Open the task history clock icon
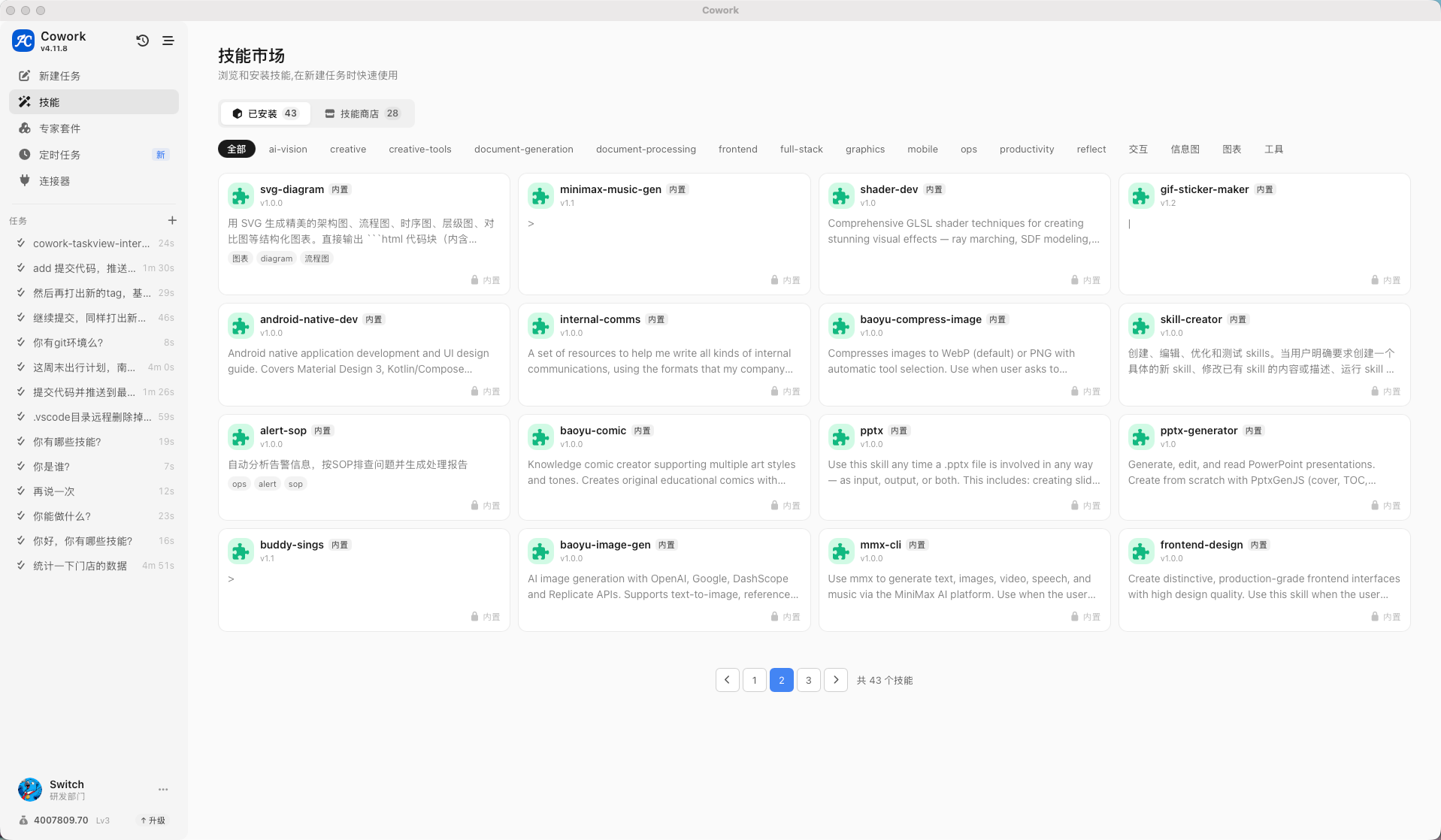1441x840 pixels. [143, 41]
